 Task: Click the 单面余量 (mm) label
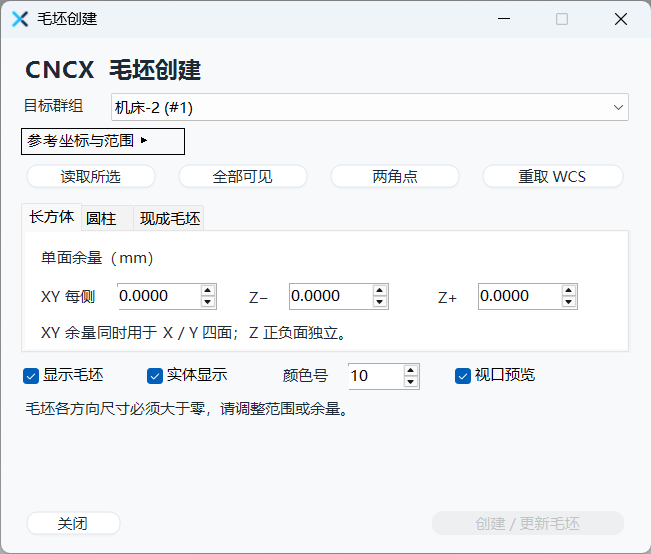[x=97, y=258]
